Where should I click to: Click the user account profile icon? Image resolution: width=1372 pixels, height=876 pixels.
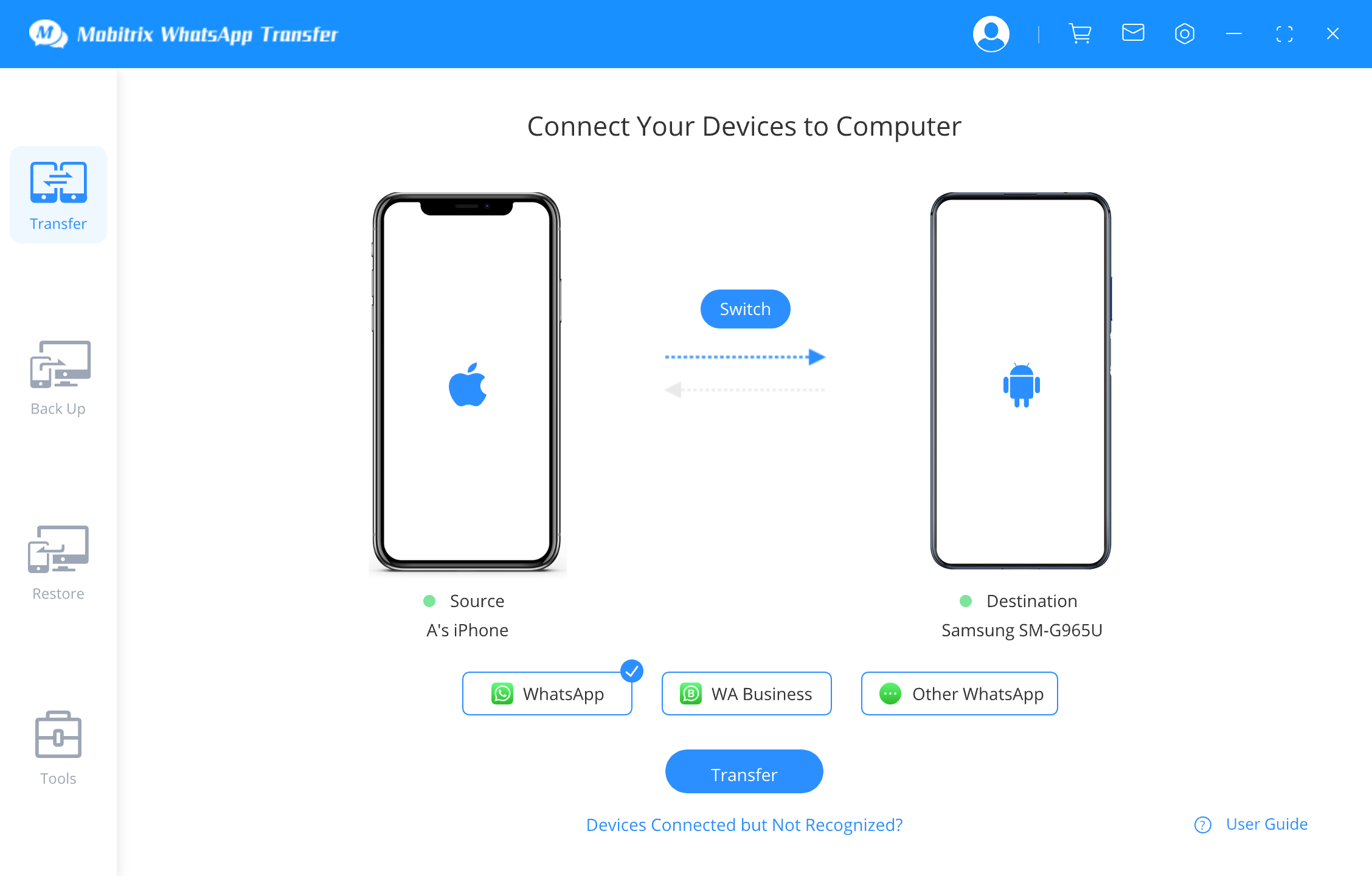(990, 33)
